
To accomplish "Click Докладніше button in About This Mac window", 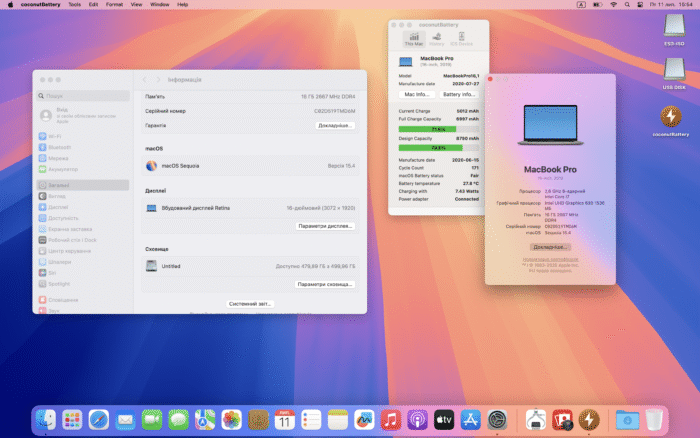I will click(x=550, y=247).
